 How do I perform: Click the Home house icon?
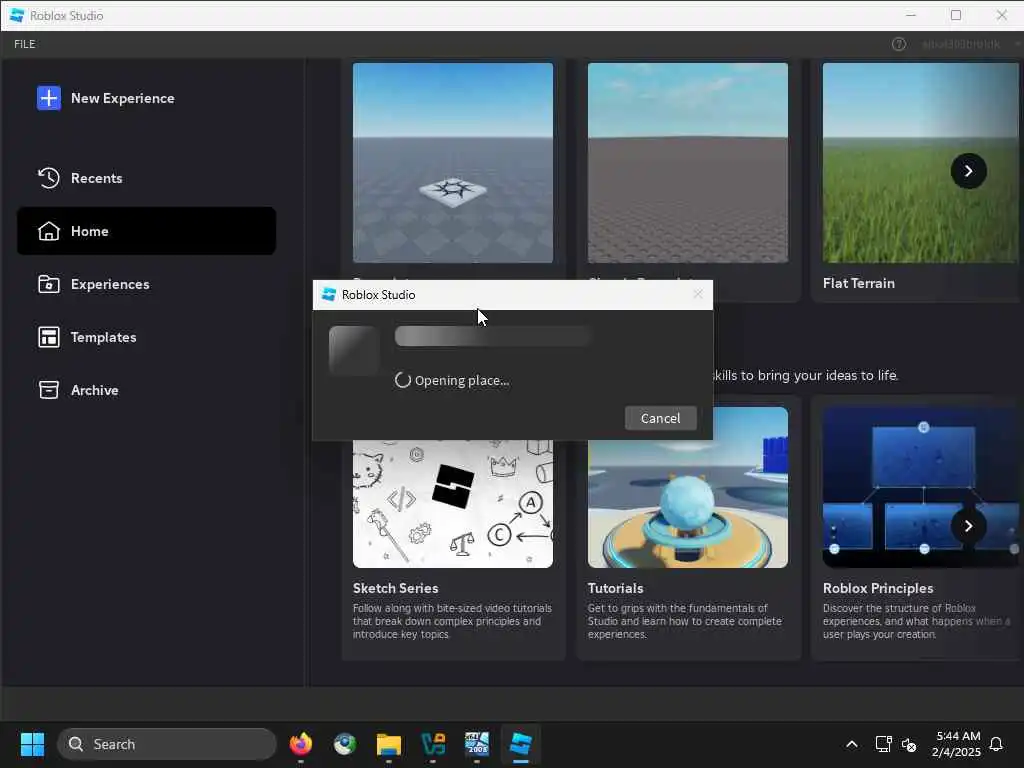click(x=49, y=231)
